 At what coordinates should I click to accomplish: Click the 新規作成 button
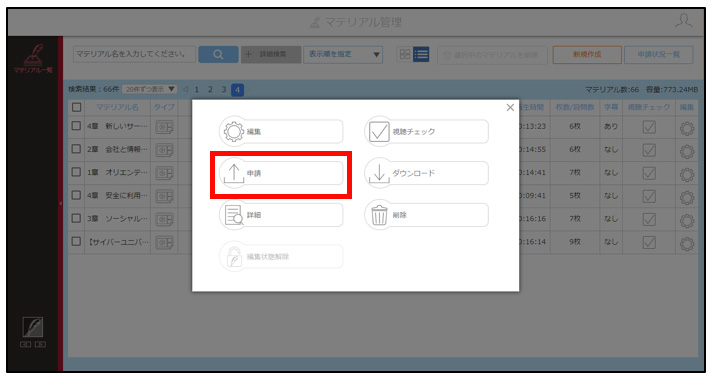(587, 55)
